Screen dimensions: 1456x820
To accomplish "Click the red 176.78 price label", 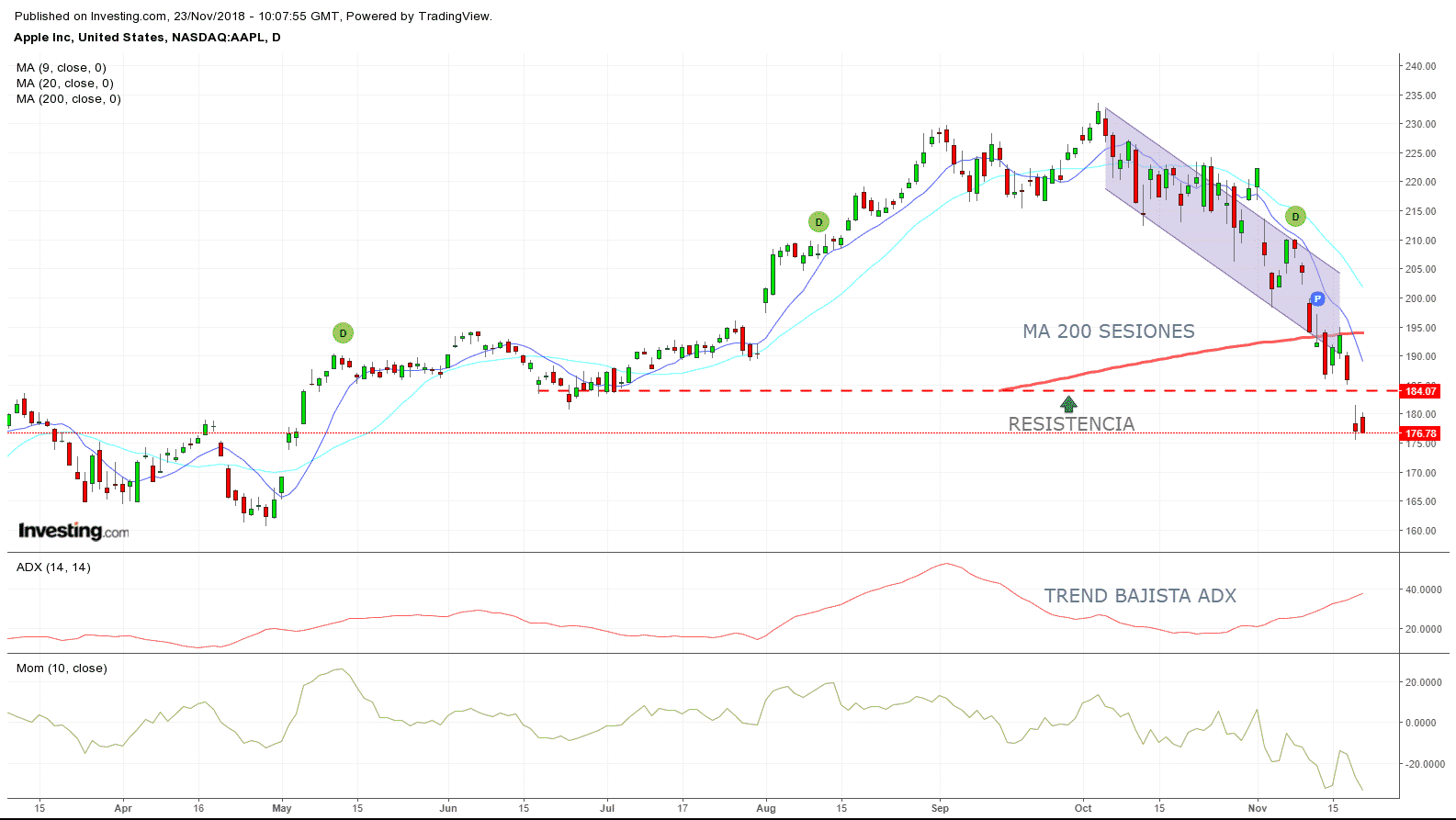I will 1420,433.
